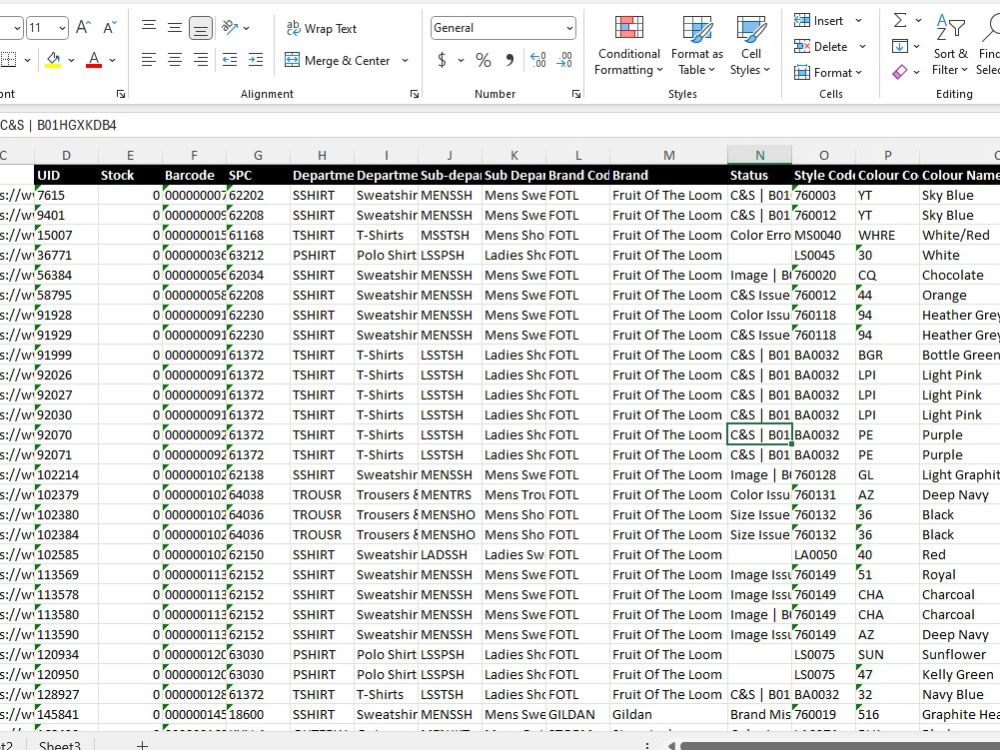Screen dimensions: 1000x750
Task: Decrease decimal places
Action: 564,61
